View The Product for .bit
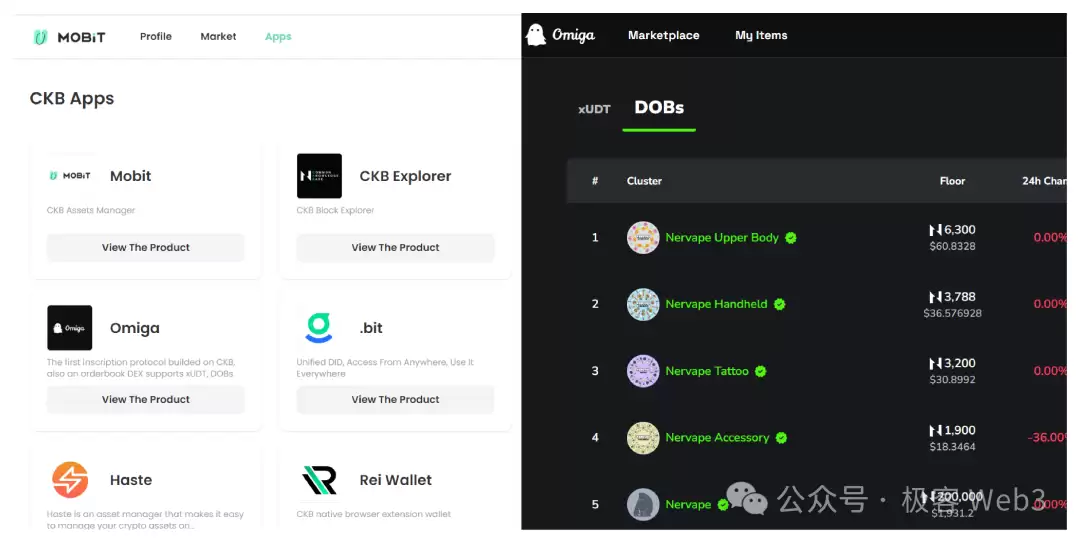Screen dimensions: 1080x543 coord(395,400)
